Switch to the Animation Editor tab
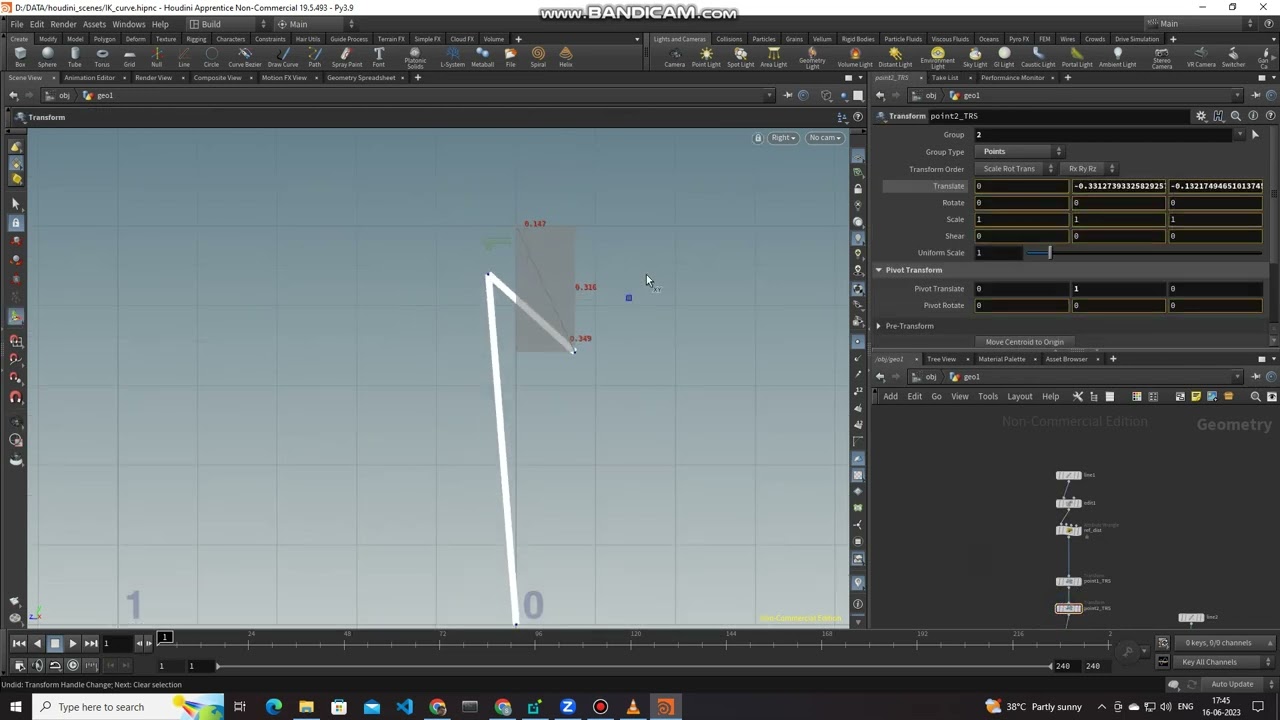 (89, 78)
